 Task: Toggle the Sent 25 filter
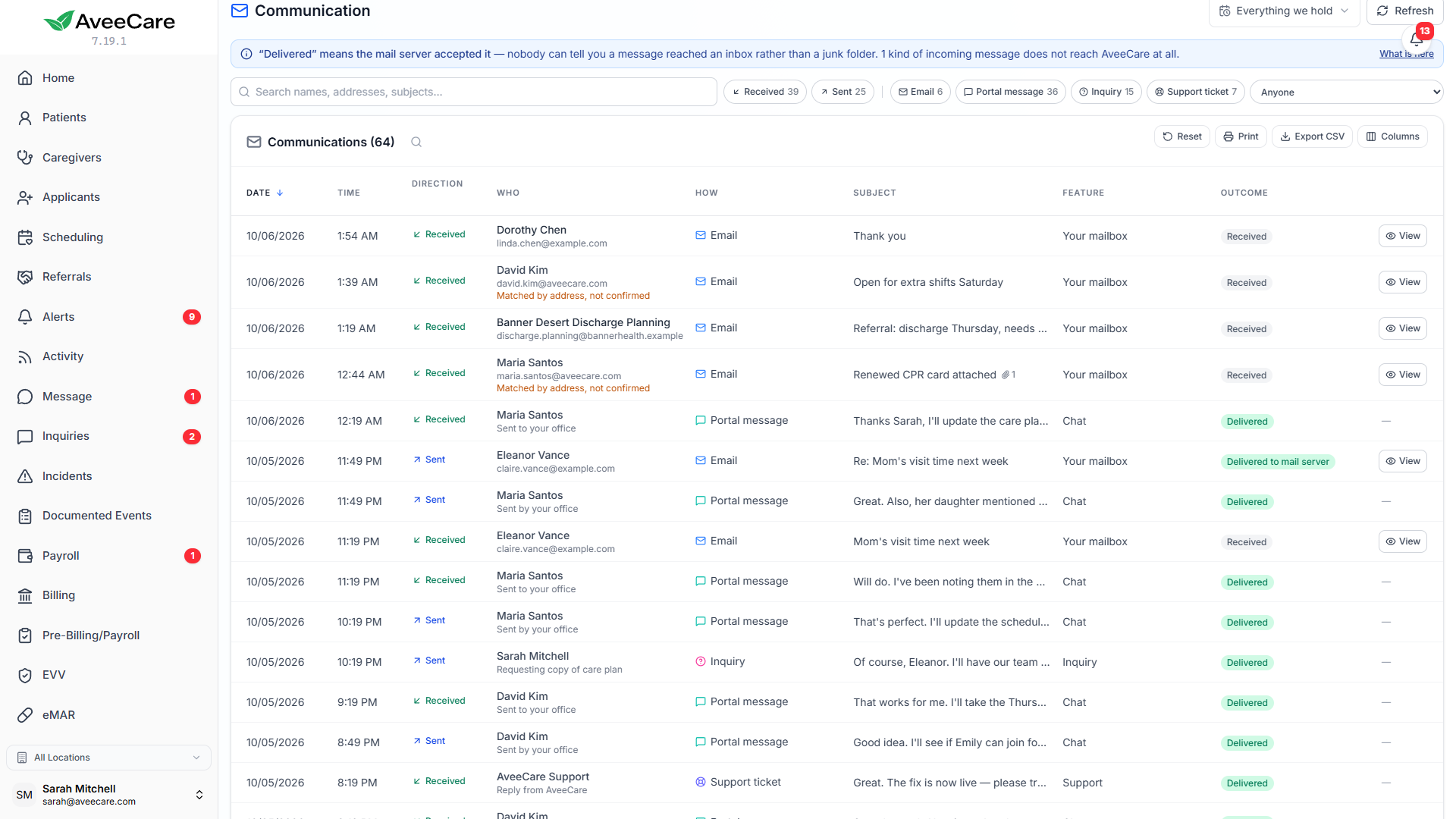coord(843,92)
